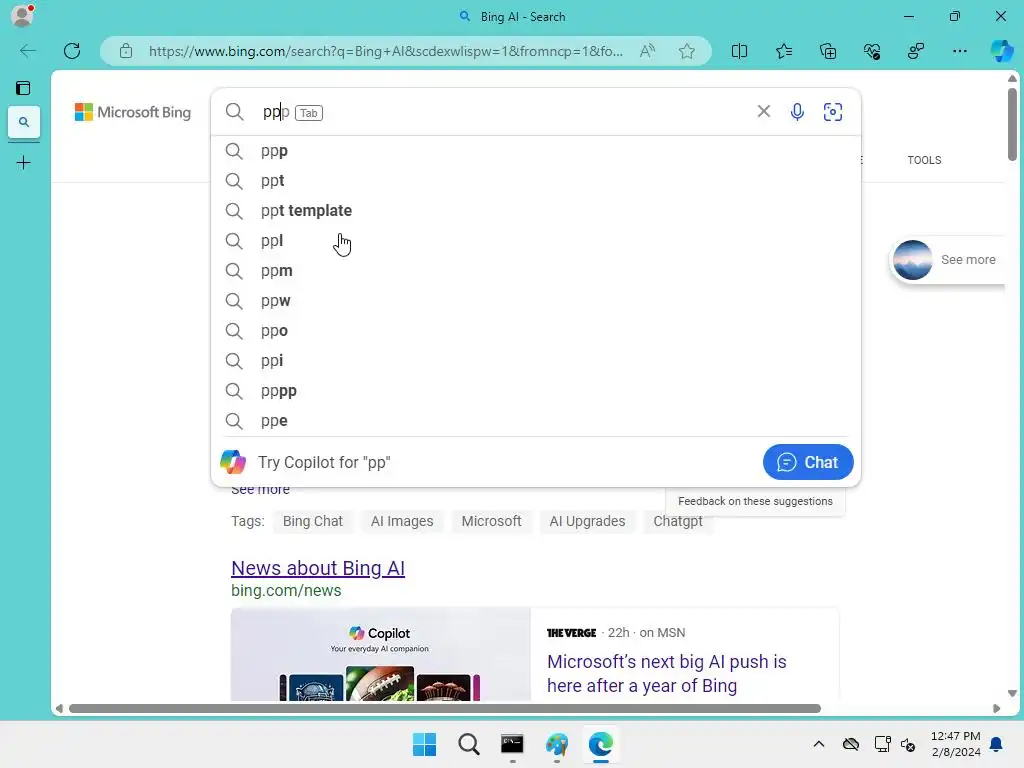The height and width of the screenshot is (768, 1024).
Task: Open the bing.com/news URL link
Action: pyautogui.click(x=286, y=590)
